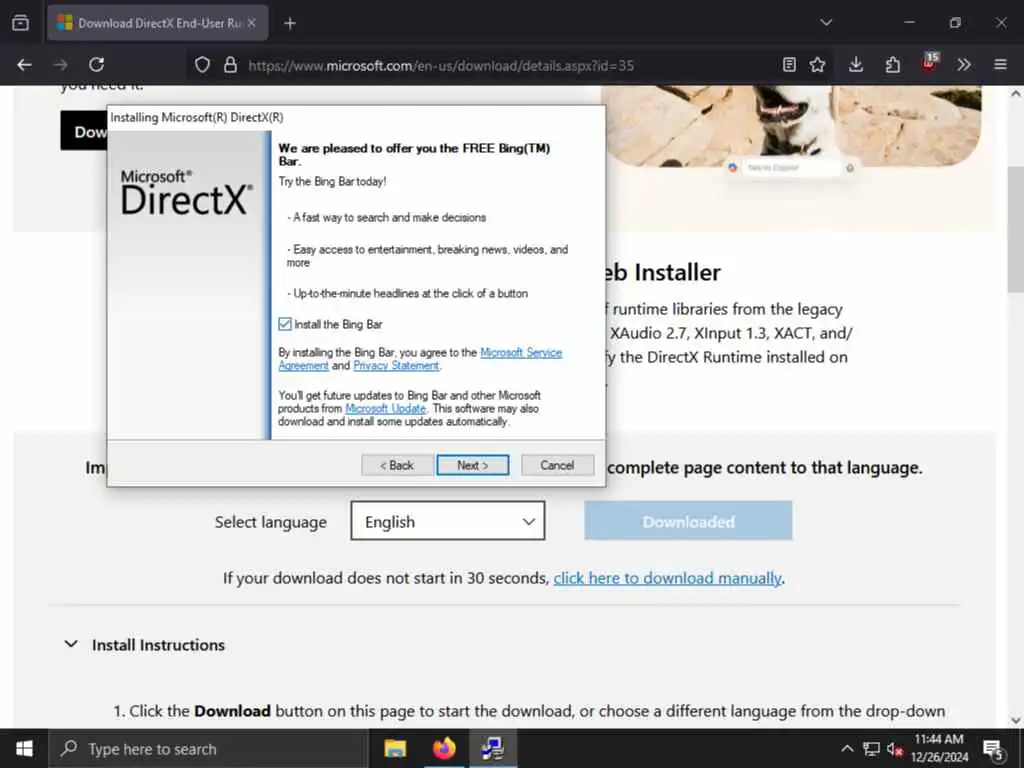Open the Microsoft Update link
This screenshot has width=1024, height=768.
pyautogui.click(x=385, y=409)
